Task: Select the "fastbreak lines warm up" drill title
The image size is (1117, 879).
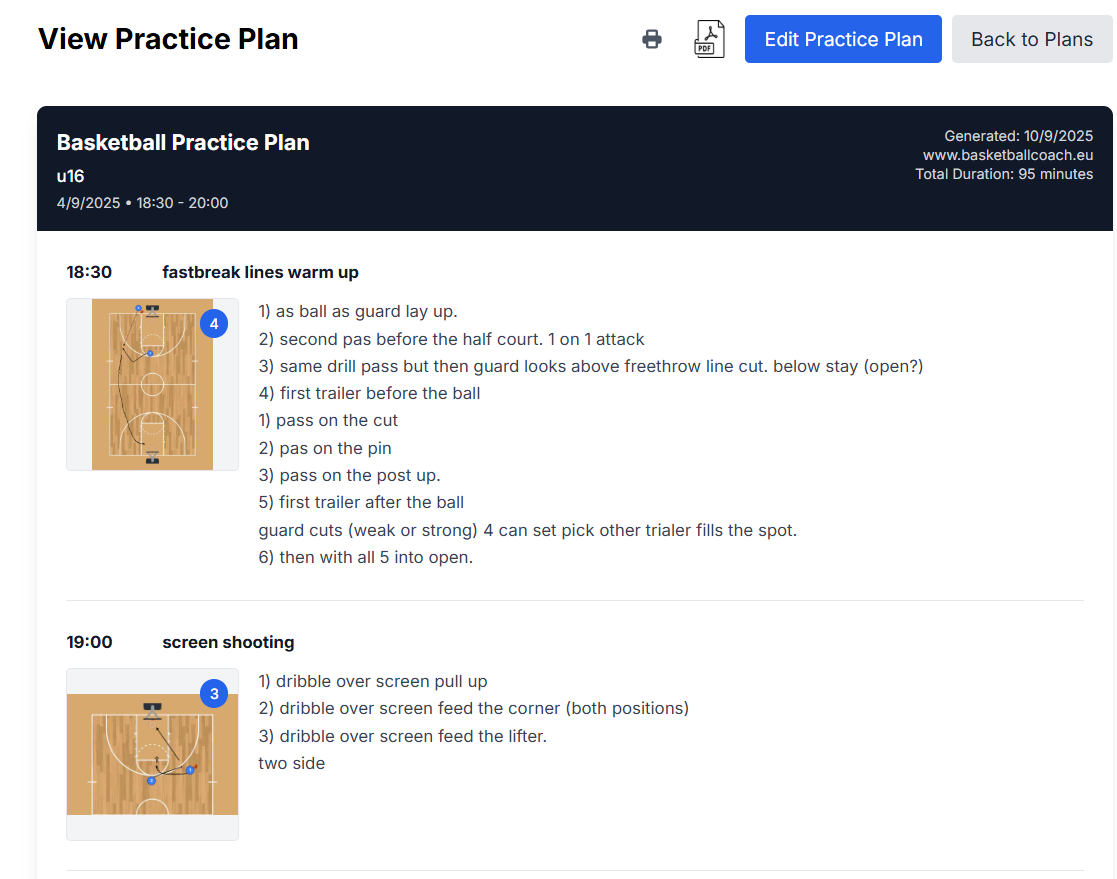Action: [x=260, y=272]
